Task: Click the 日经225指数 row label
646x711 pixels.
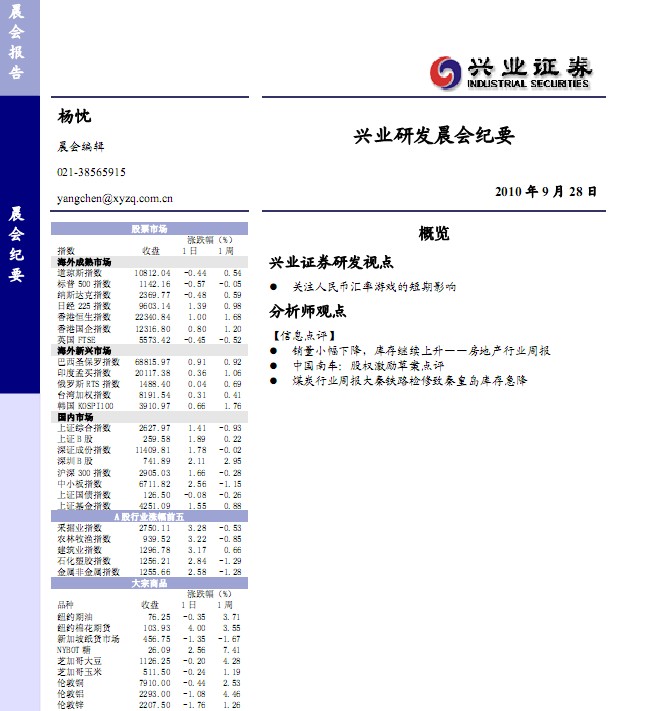Action: (84, 306)
